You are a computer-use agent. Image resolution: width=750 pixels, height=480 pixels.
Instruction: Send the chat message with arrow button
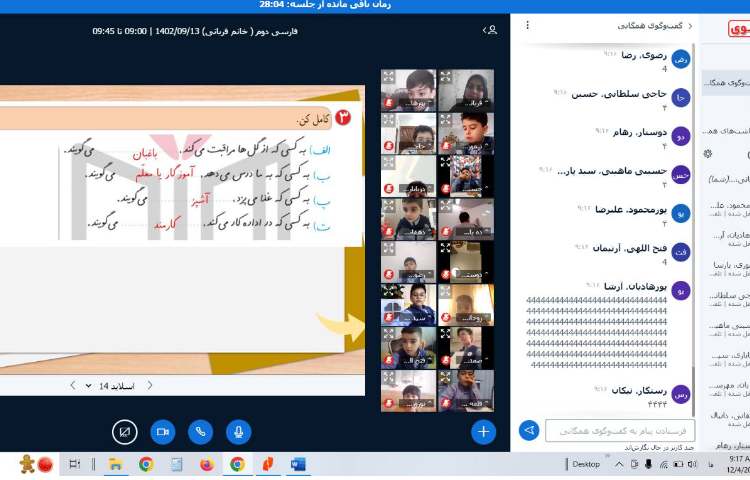529,430
